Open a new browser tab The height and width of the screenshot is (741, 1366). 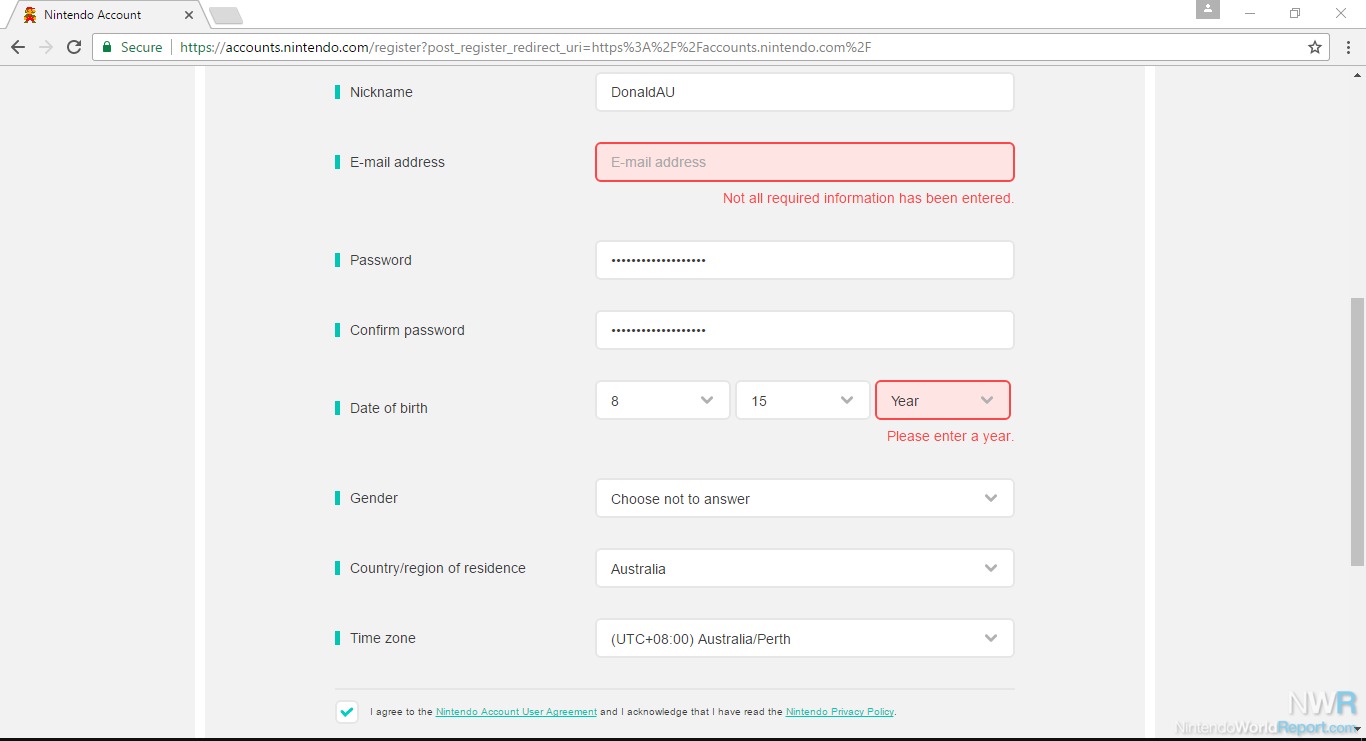(x=227, y=16)
